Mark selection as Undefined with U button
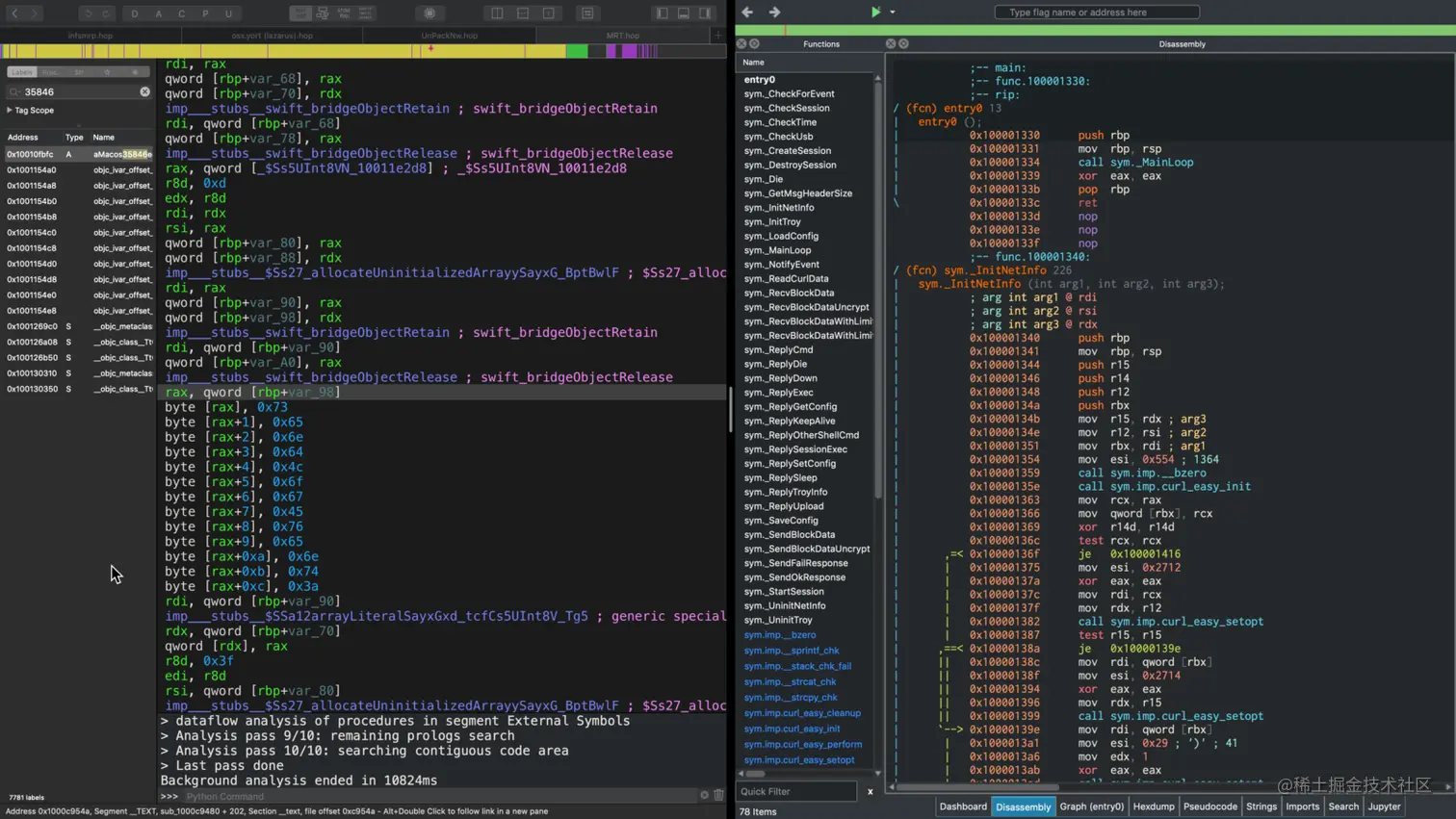The image size is (1456, 819). pos(228,13)
